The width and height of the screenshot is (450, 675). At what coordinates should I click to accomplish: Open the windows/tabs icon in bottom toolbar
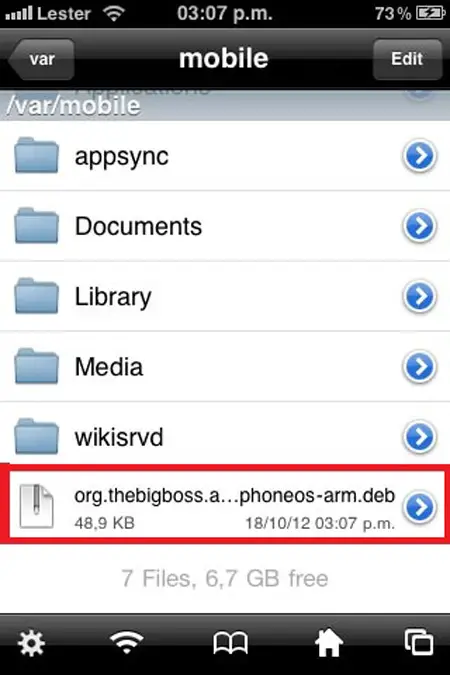(419, 642)
